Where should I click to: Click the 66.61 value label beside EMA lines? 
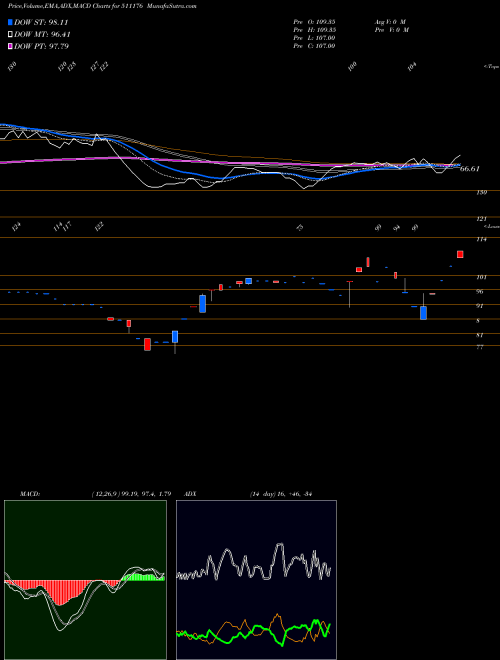(x=470, y=169)
